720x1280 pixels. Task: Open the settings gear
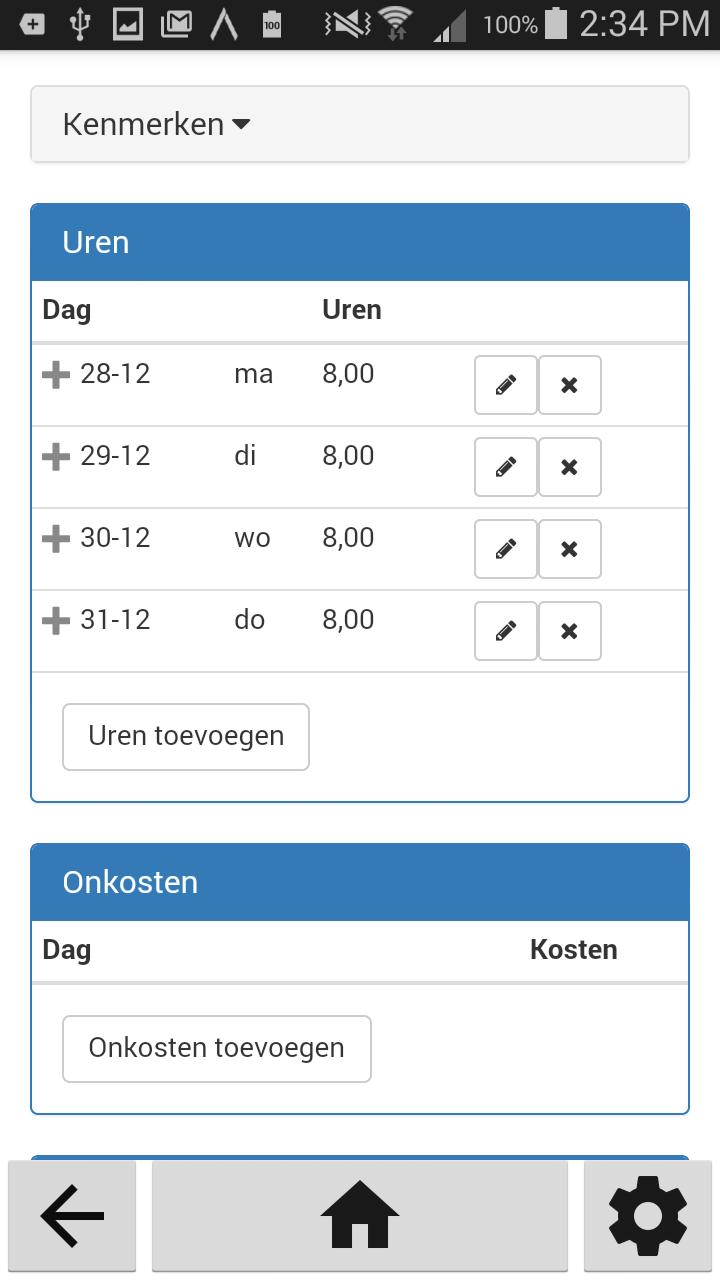(x=647, y=1216)
